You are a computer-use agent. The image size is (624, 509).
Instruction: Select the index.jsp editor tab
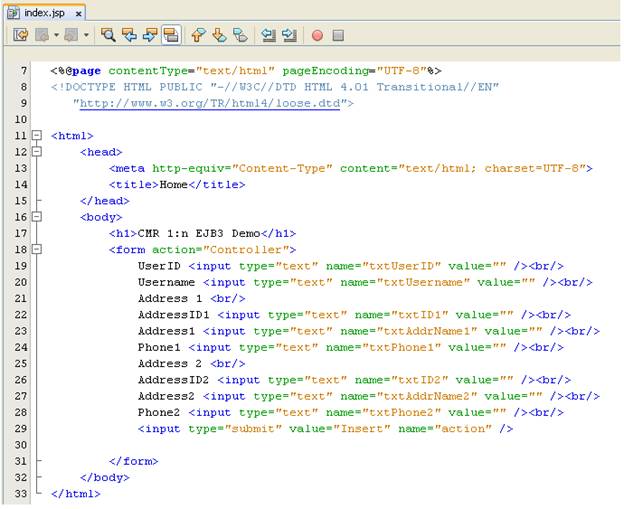coord(45,13)
